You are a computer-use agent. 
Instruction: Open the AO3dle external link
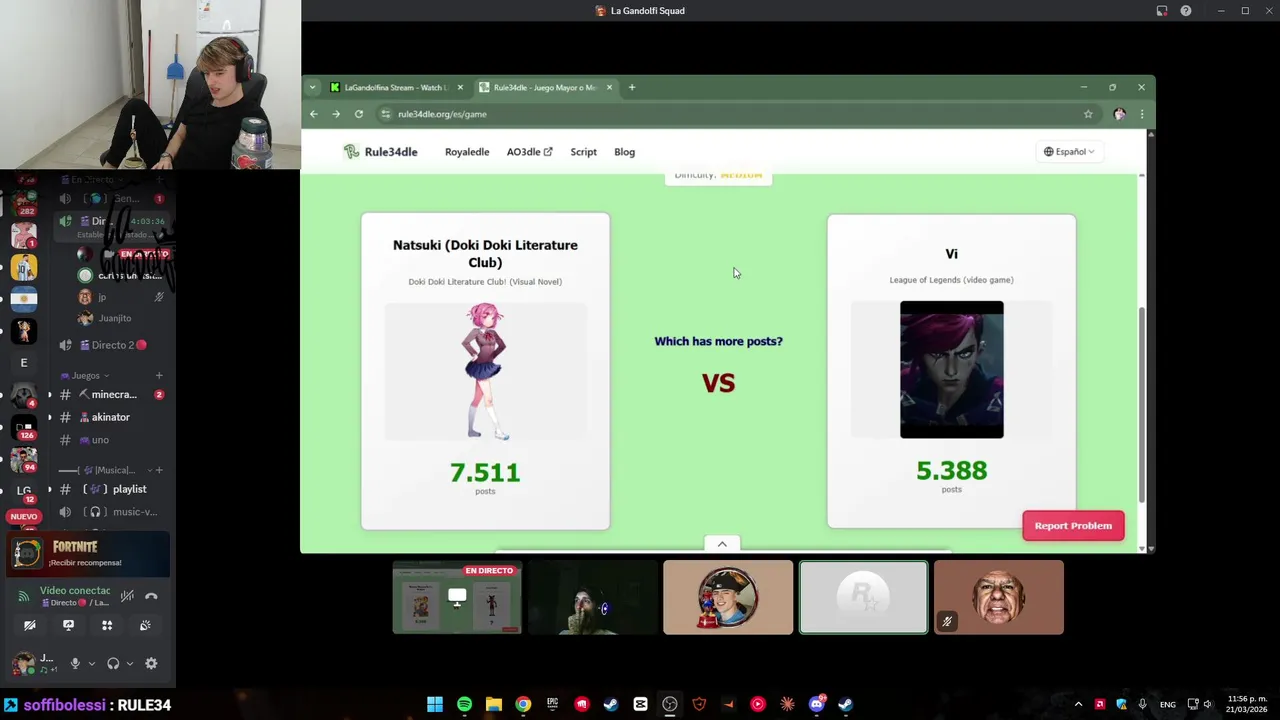tap(529, 152)
